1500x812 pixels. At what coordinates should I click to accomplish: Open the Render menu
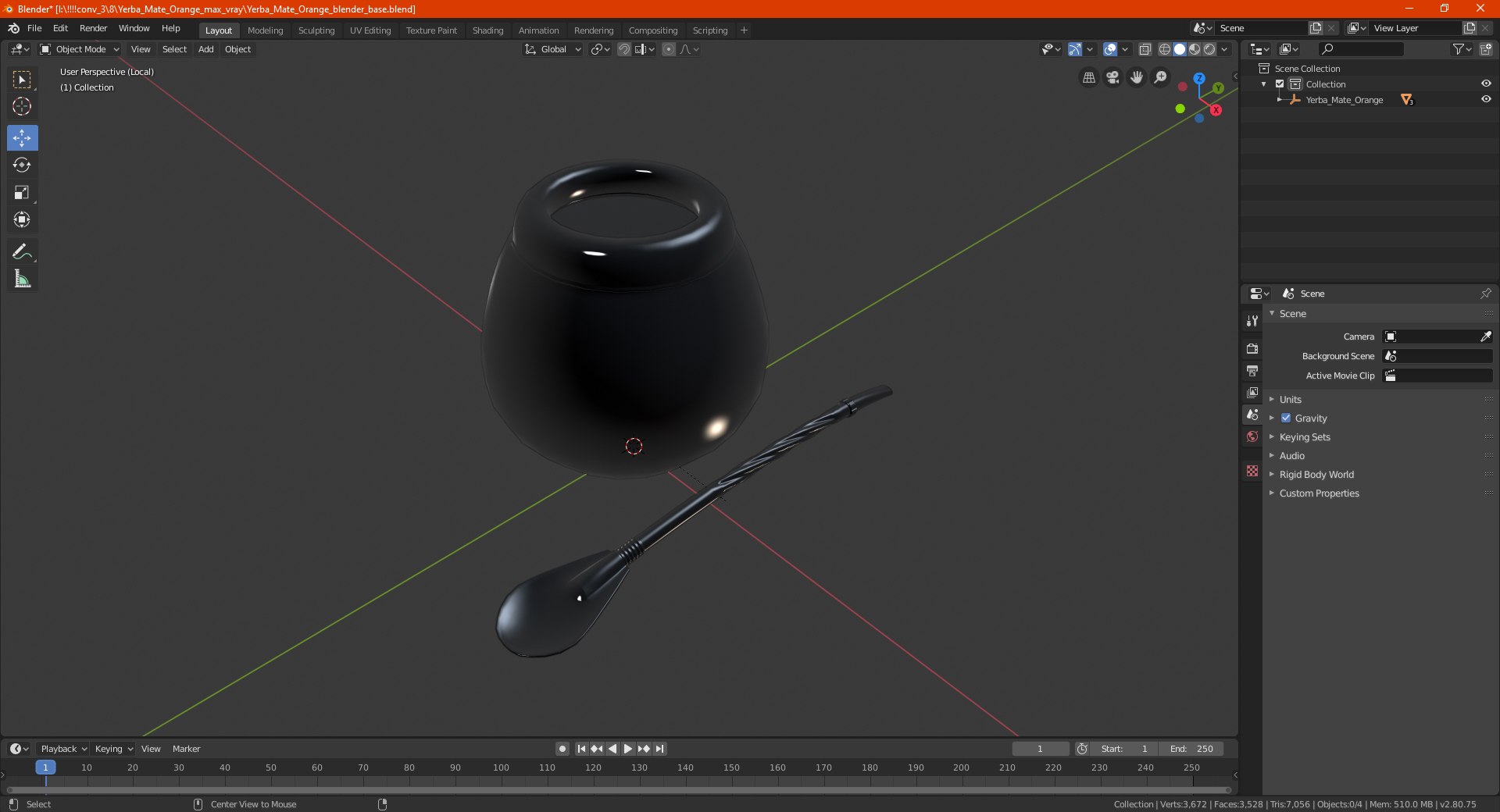(93, 28)
